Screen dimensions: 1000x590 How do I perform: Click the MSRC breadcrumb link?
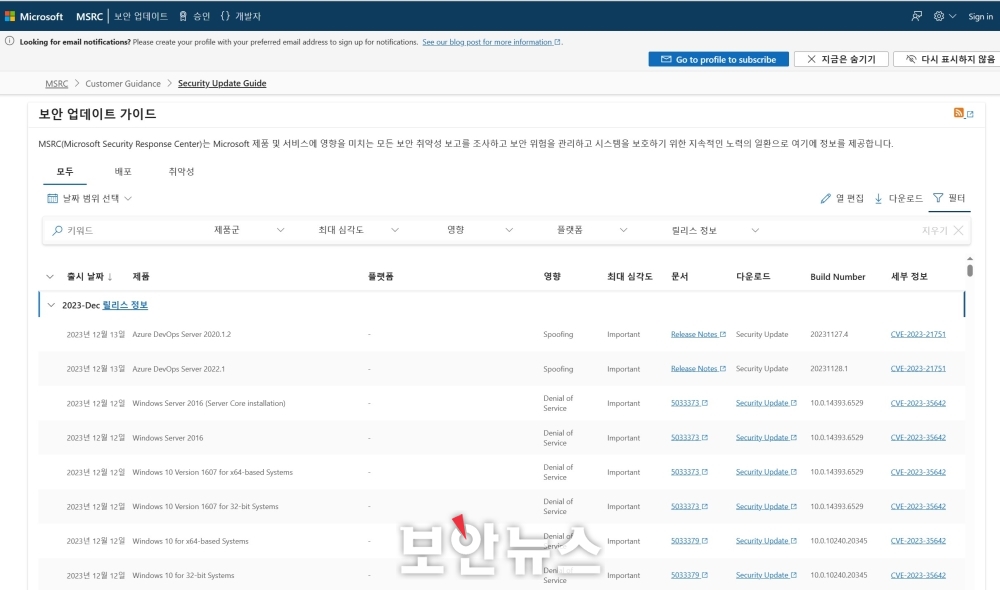[56, 84]
